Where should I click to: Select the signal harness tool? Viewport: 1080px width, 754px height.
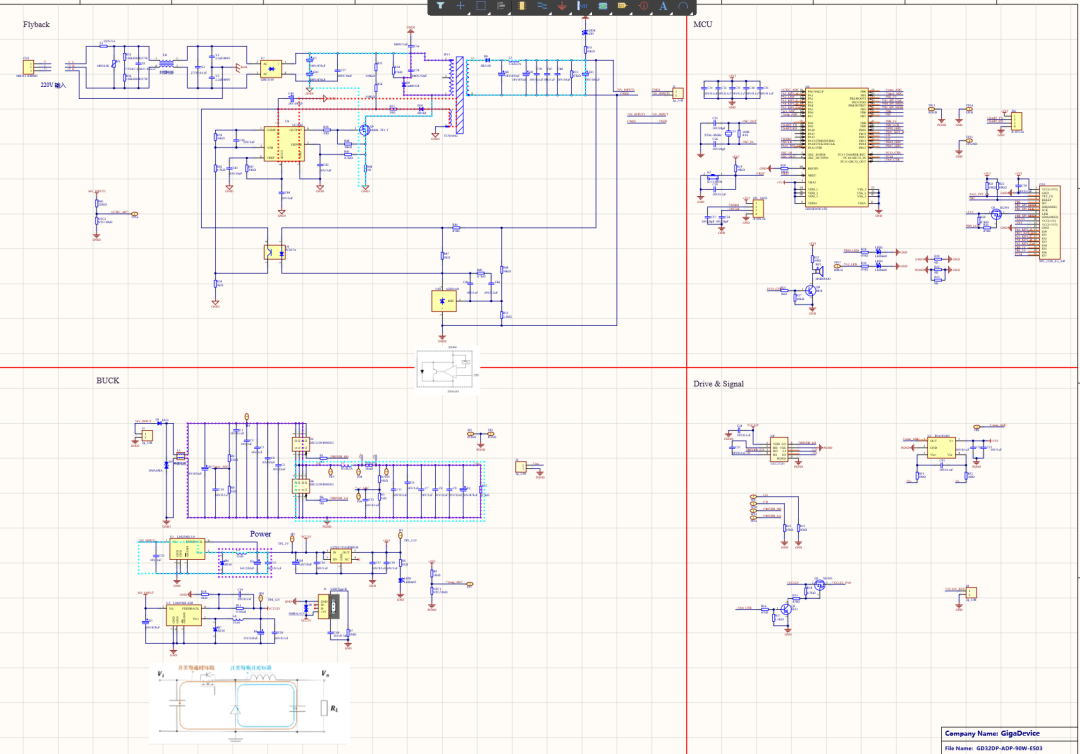[x=583, y=6]
